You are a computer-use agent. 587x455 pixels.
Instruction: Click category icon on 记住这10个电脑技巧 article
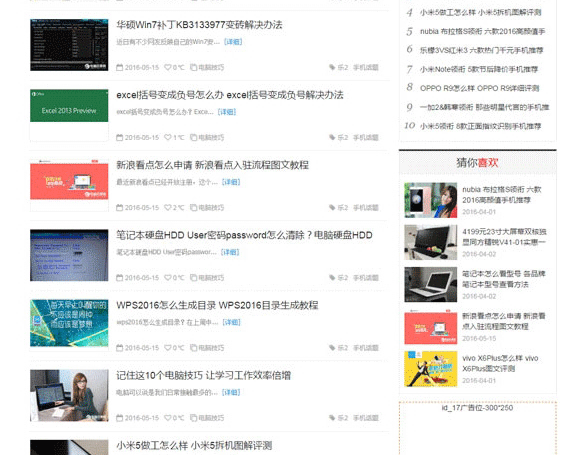coord(194,418)
